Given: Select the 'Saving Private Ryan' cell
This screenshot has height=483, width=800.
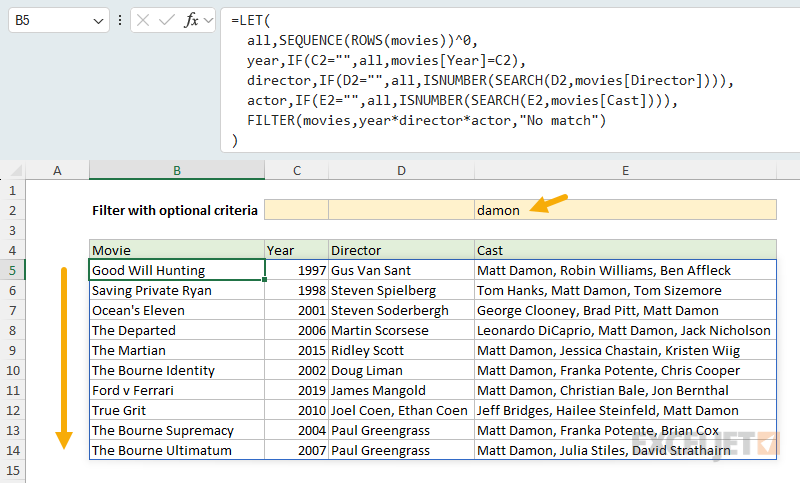Looking at the screenshot, I should pyautogui.click(x=177, y=290).
